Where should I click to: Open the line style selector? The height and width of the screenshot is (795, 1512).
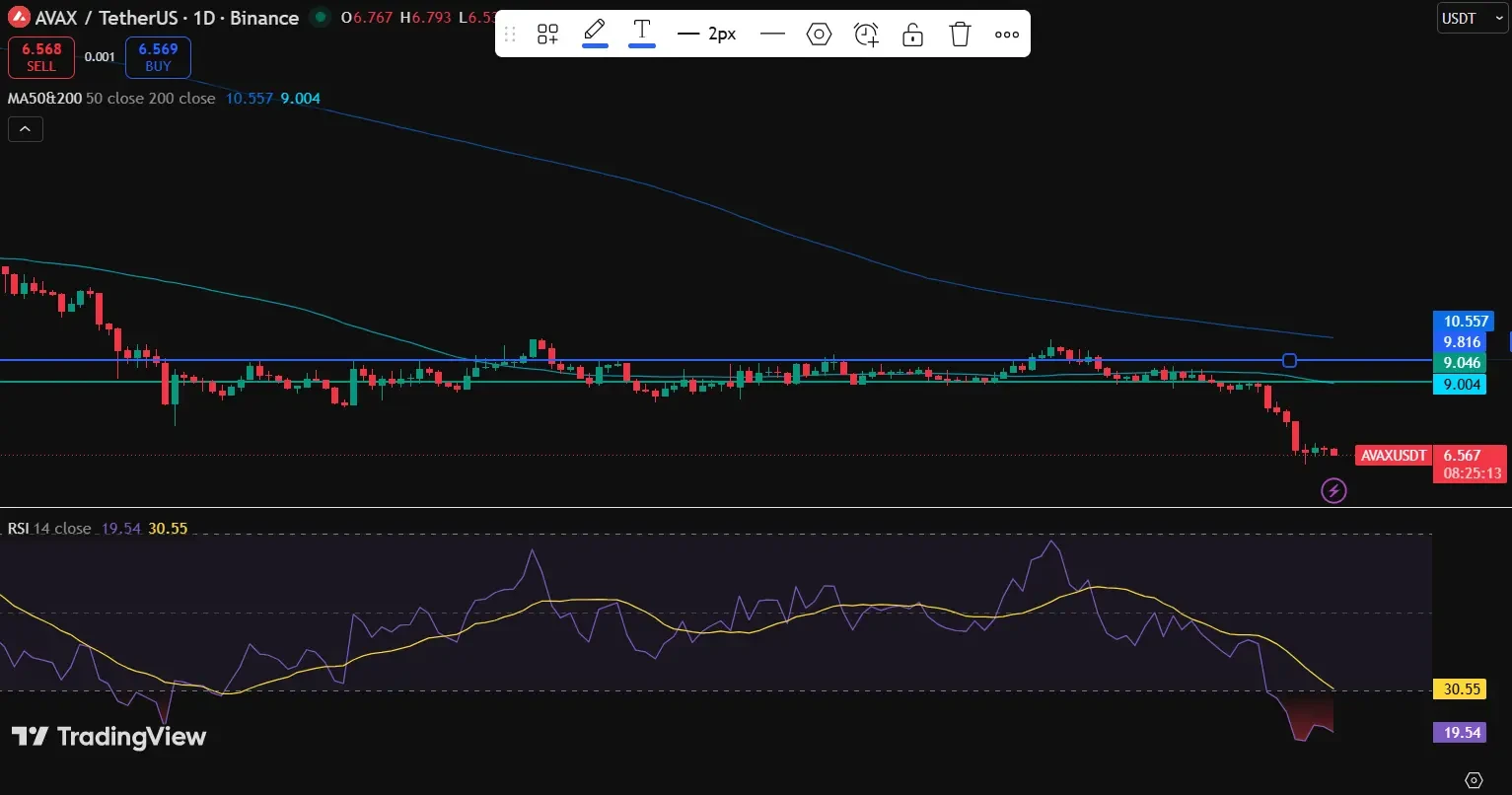point(772,35)
